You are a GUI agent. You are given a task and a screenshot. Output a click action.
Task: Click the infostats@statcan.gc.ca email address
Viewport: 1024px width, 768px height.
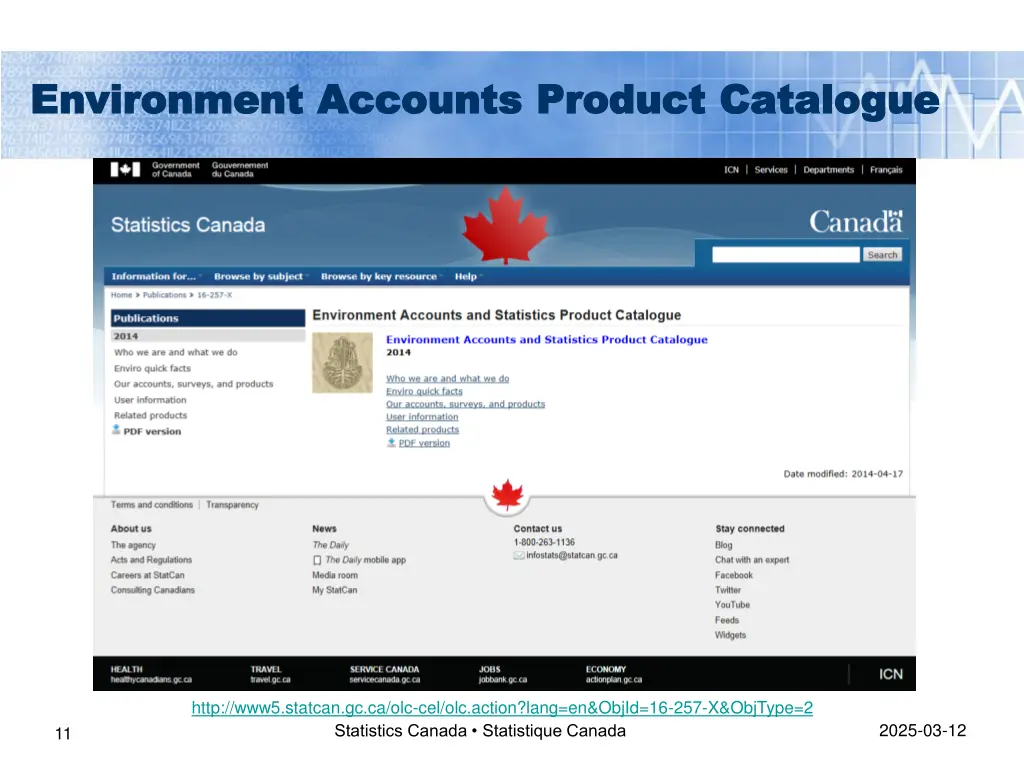pos(571,556)
